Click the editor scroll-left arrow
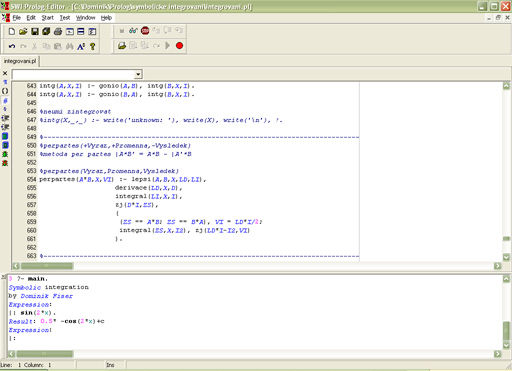The width and height of the screenshot is (512, 371). [16, 266]
